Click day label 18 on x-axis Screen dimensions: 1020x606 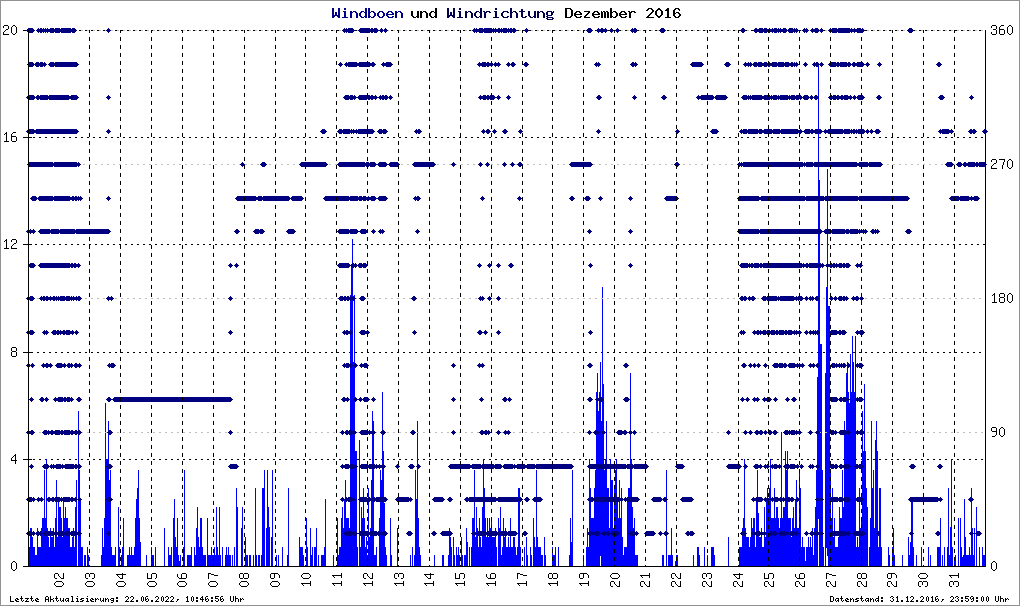tap(553, 578)
